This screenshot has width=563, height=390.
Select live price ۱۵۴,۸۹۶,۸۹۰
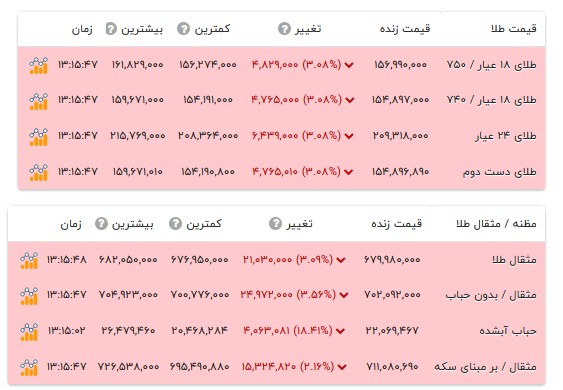point(400,172)
